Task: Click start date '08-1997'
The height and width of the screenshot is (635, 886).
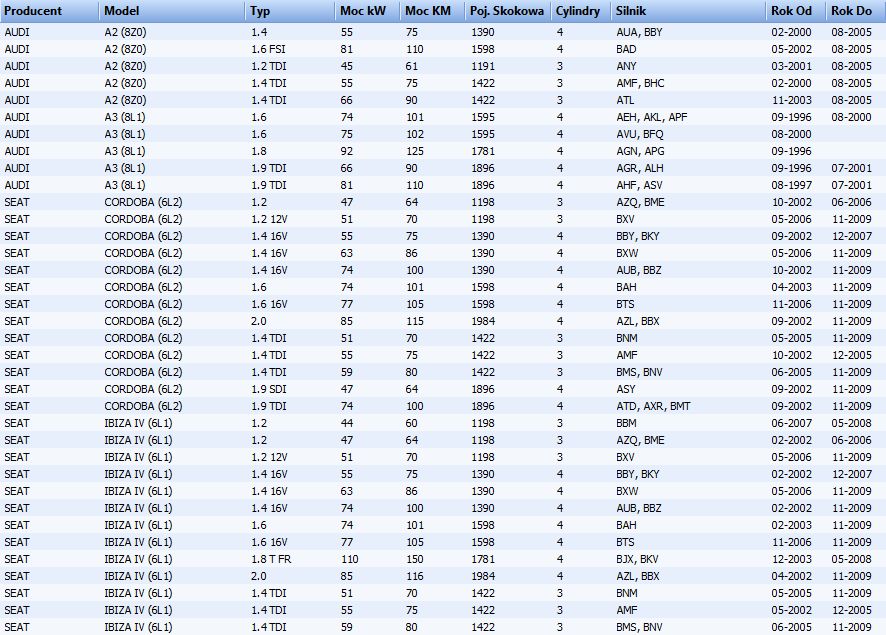Action: 792,185
